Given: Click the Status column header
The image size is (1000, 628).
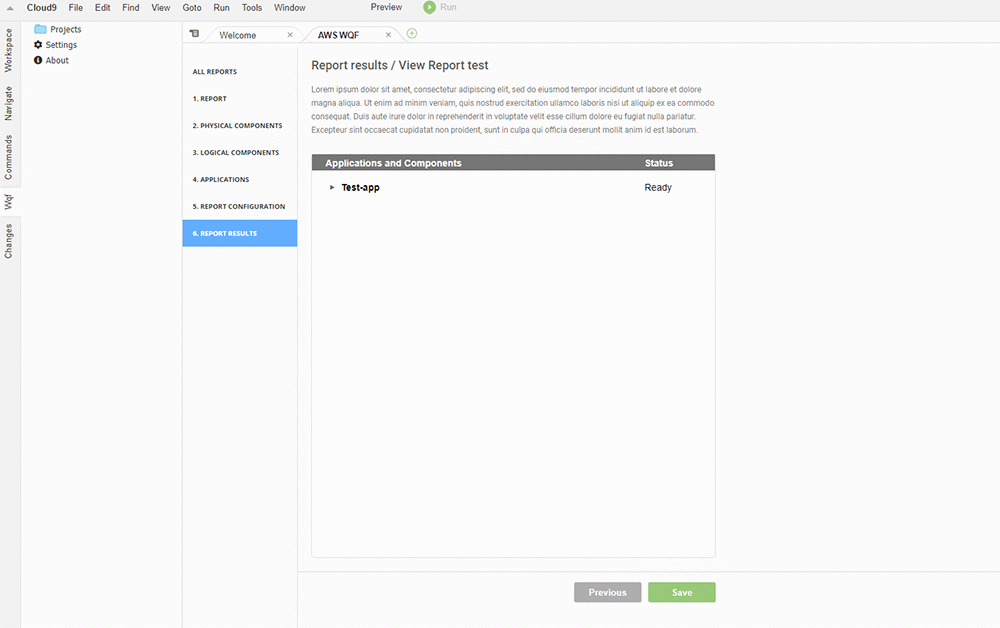Looking at the screenshot, I should pos(658,163).
